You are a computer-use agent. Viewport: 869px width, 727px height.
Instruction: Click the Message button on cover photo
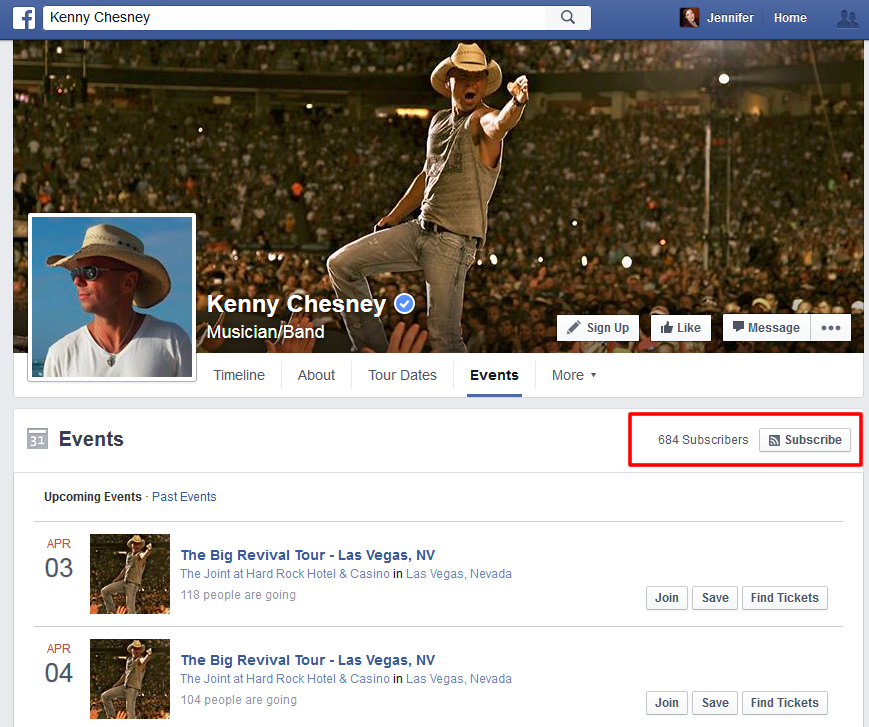point(766,328)
